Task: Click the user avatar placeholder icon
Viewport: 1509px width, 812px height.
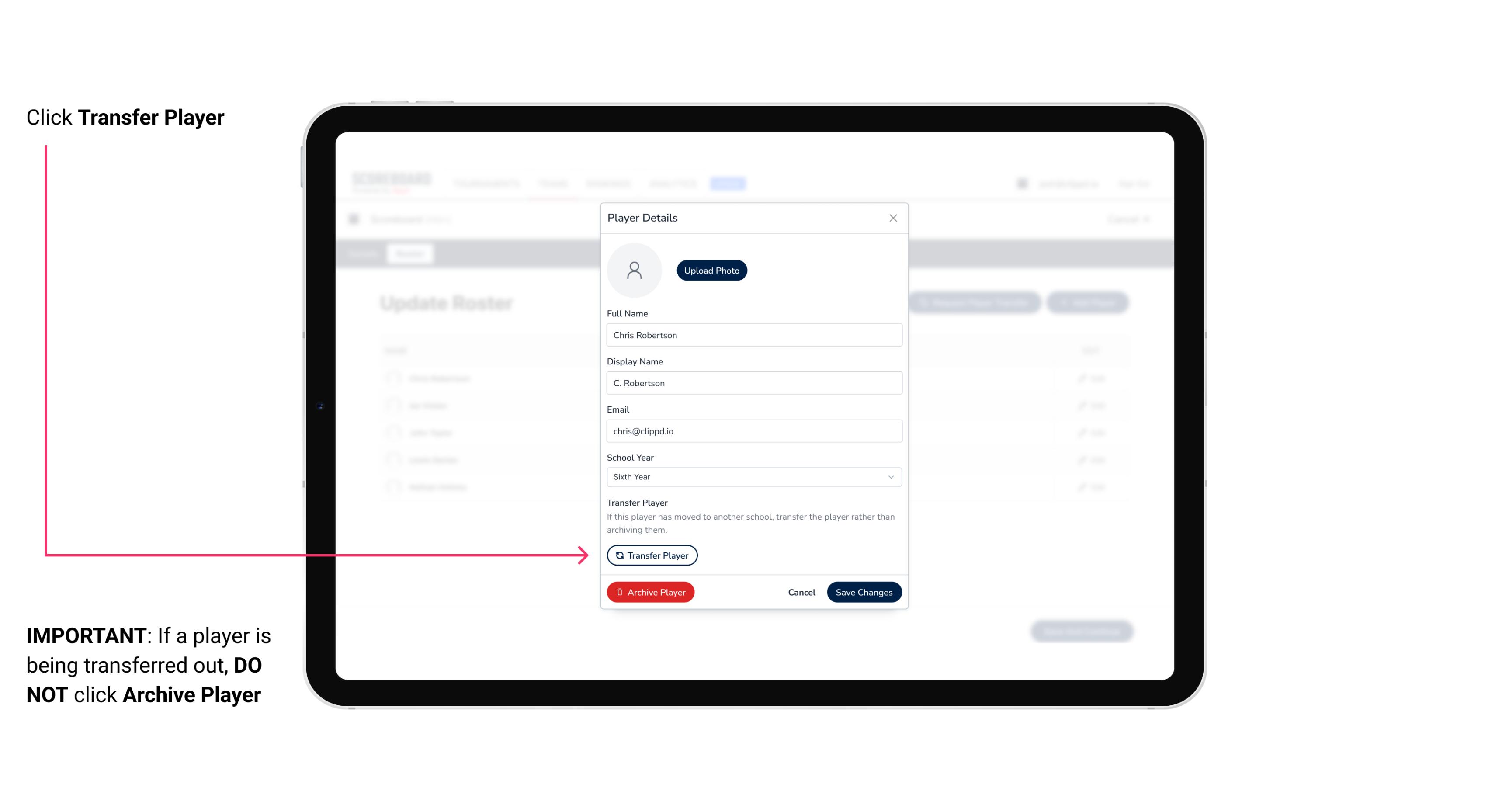Action: (x=635, y=269)
